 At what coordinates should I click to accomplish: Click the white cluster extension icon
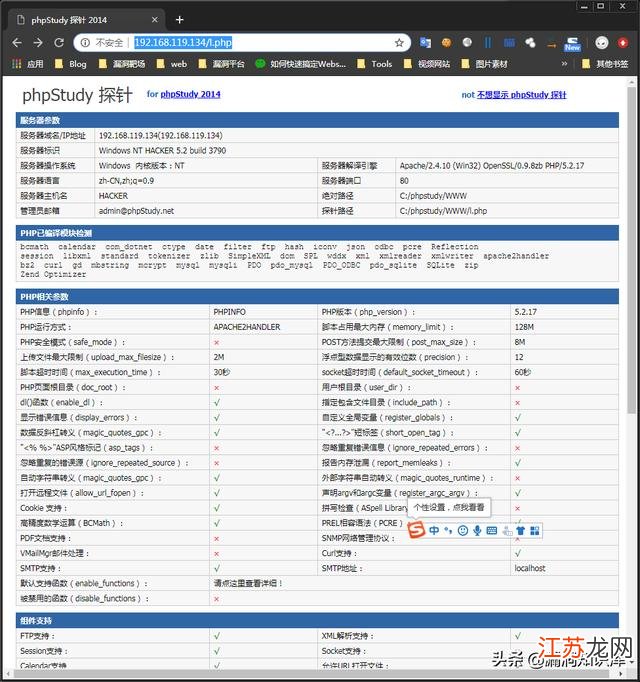(x=530, y=43)
